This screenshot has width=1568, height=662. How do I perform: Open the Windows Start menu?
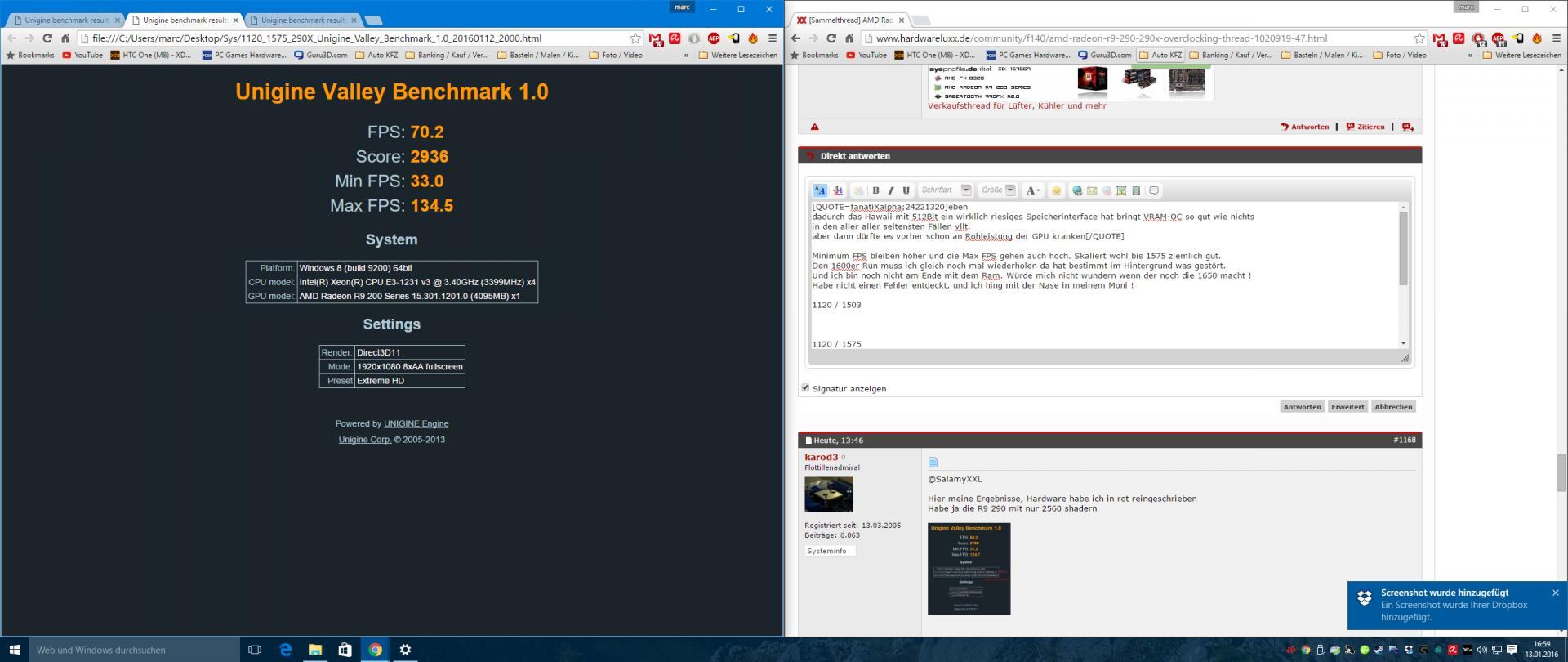coord(15,650)
